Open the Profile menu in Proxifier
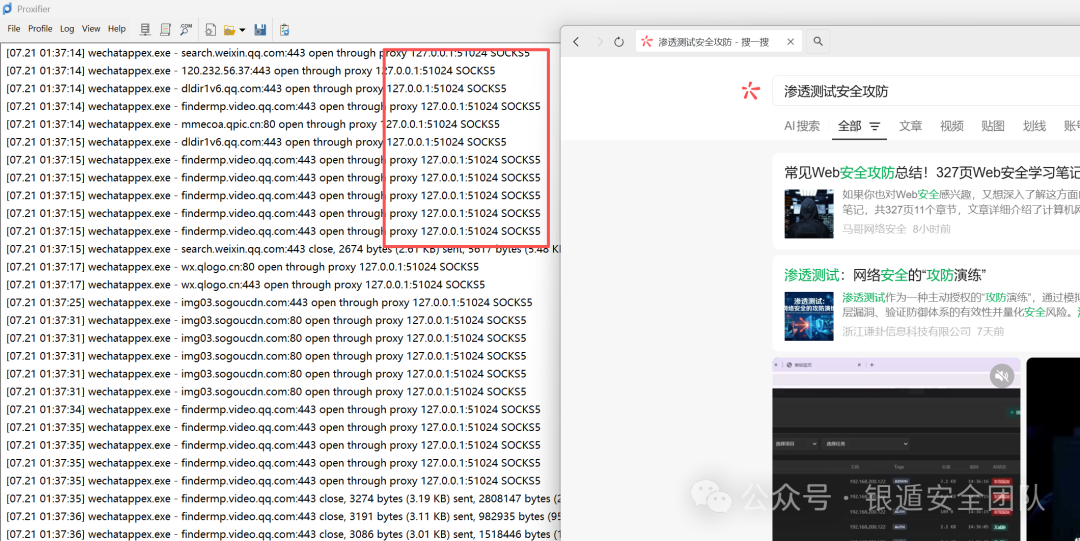Image resolution: width=1080 pixels, height=541 pixels. tap(40, 29)
